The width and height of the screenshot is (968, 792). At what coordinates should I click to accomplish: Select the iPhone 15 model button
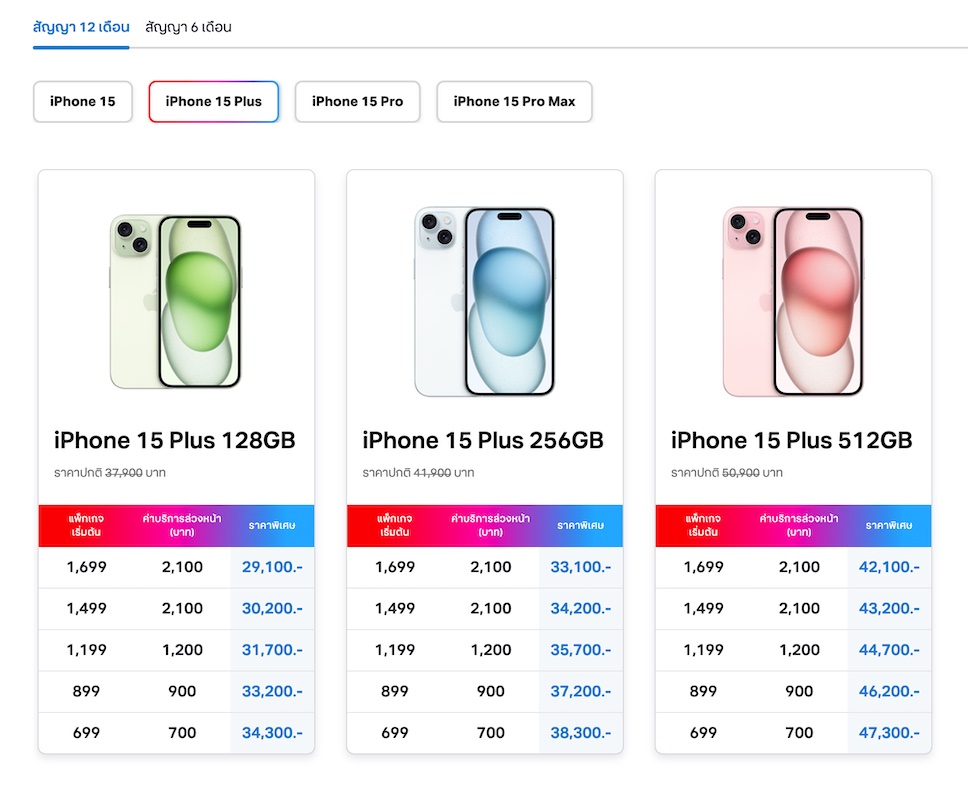(x=83, y=101)
